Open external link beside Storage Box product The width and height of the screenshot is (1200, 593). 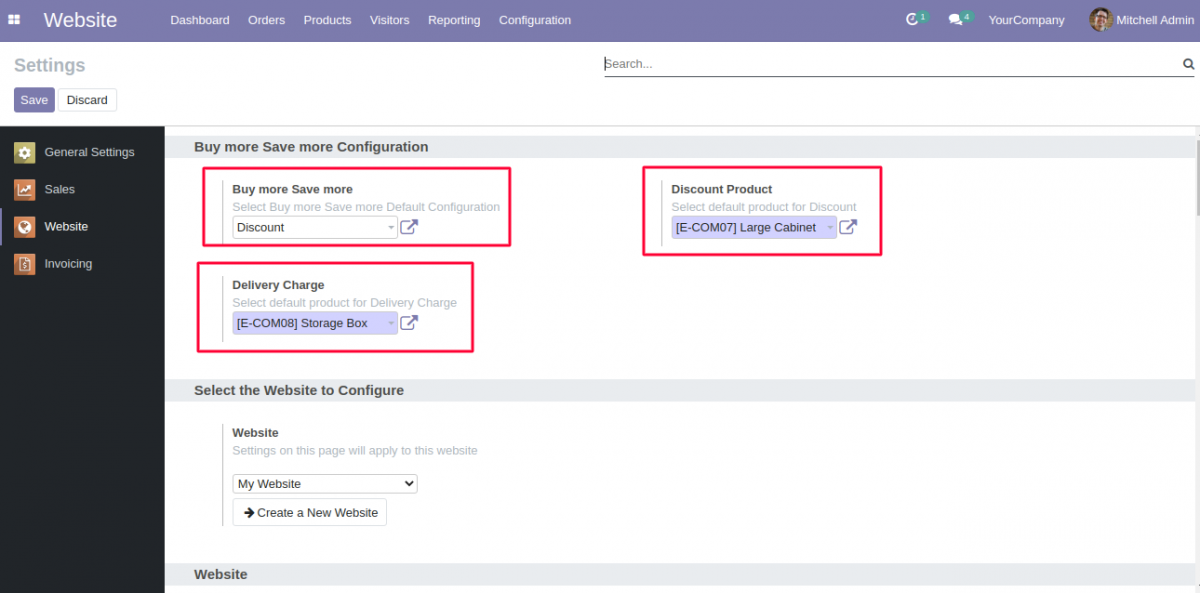409,322
